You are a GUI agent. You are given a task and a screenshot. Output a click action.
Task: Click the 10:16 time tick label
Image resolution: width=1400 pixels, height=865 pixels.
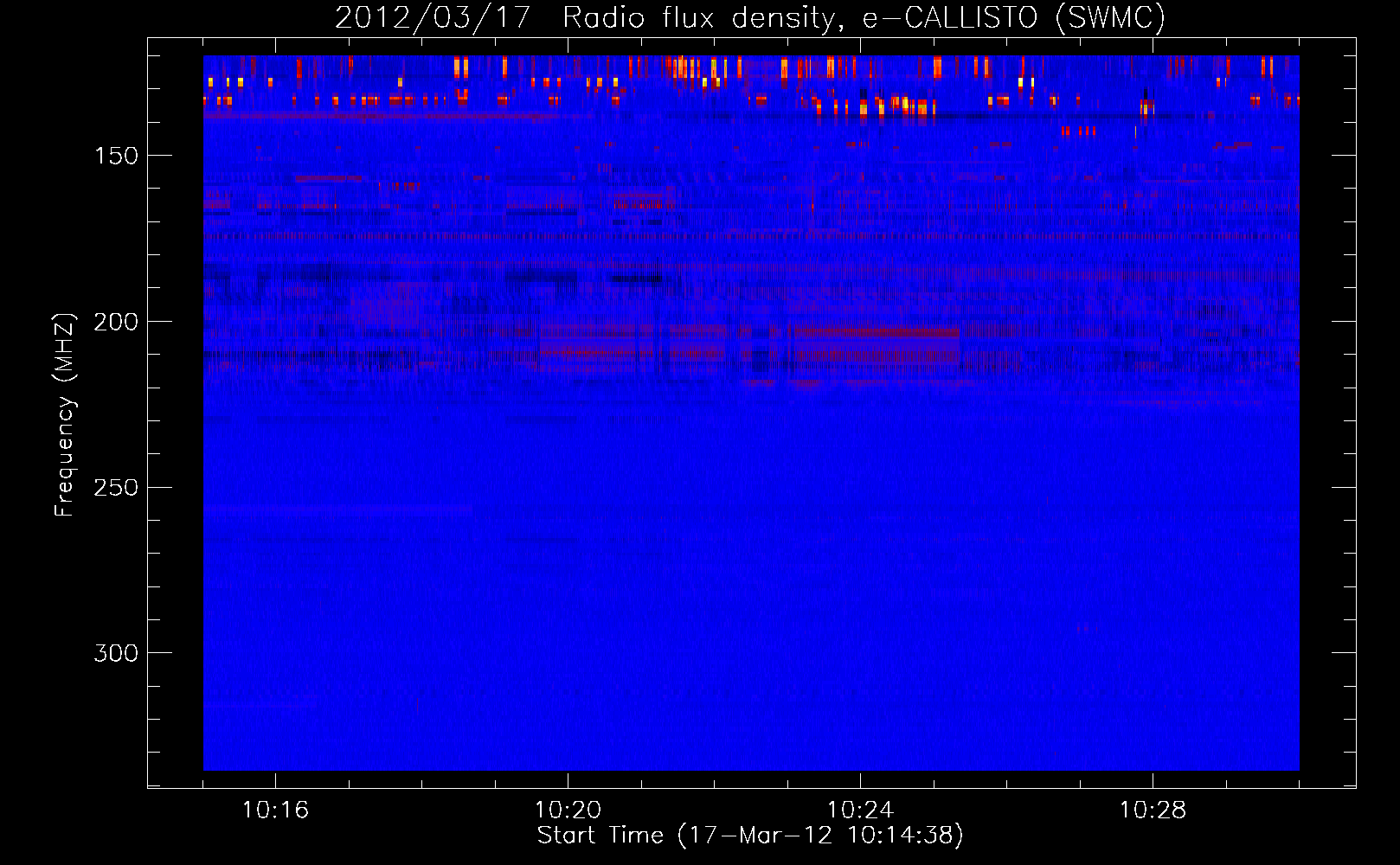(x=275, y=811)
